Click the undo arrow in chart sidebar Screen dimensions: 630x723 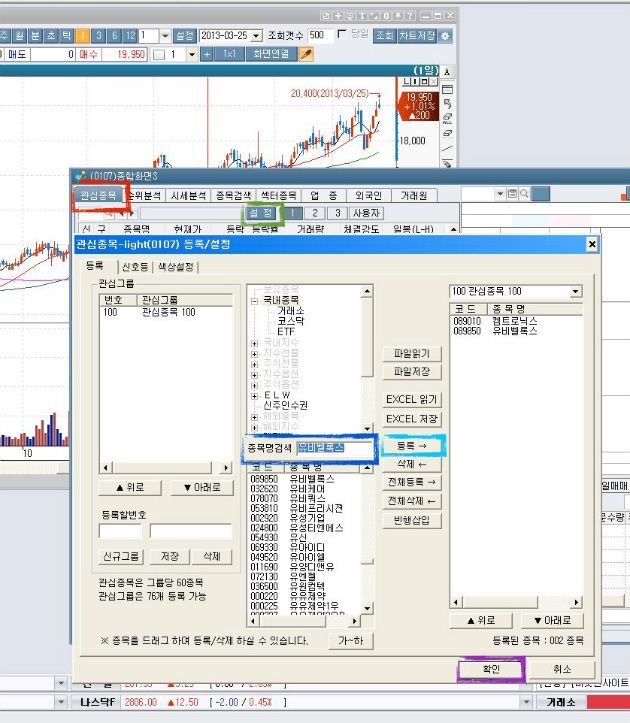(x=447, y=103)
